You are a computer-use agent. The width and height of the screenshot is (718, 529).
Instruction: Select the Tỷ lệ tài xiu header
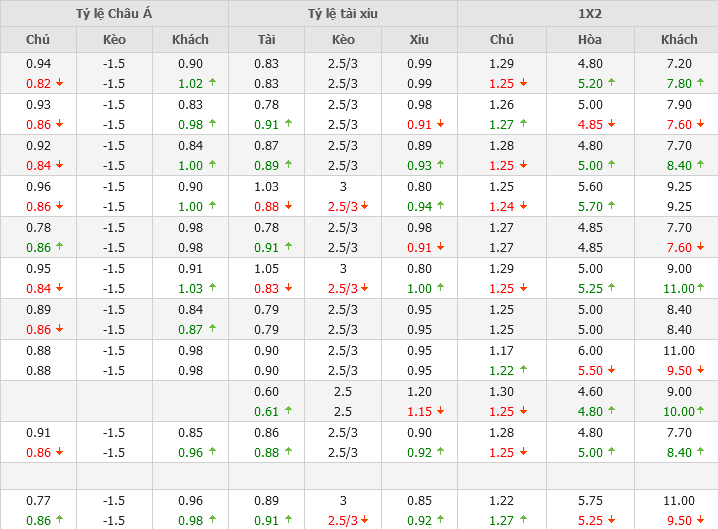pyautogui.click(x=343, y=14)
